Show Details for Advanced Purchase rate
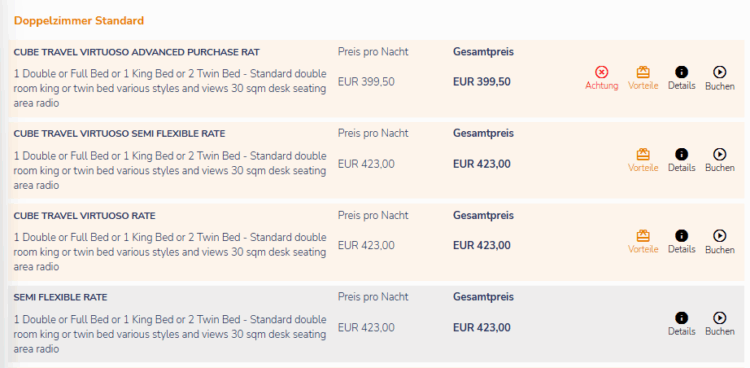 pos(681,78)
